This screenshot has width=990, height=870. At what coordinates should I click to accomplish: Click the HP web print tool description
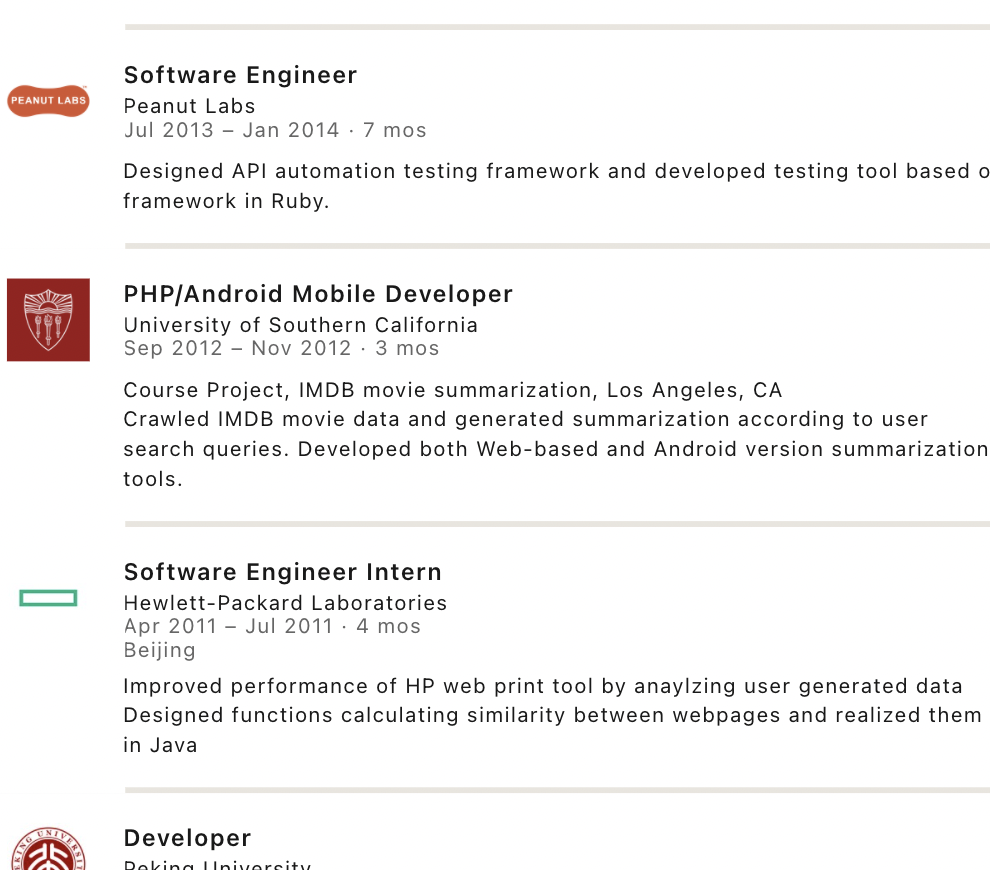tap(542, 686)
